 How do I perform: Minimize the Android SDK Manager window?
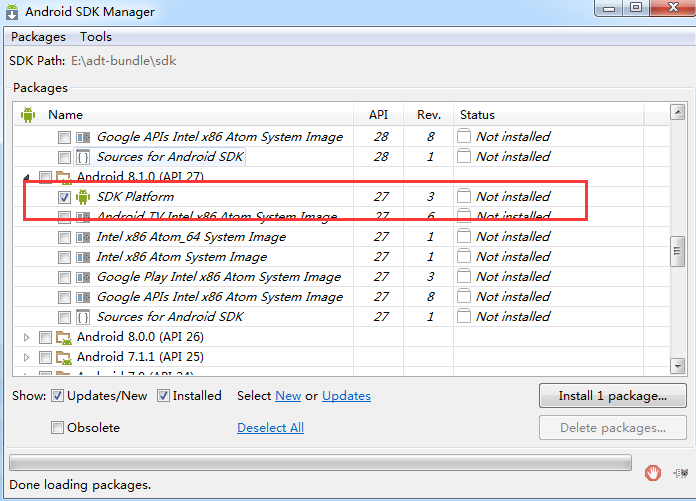point(609,8)
